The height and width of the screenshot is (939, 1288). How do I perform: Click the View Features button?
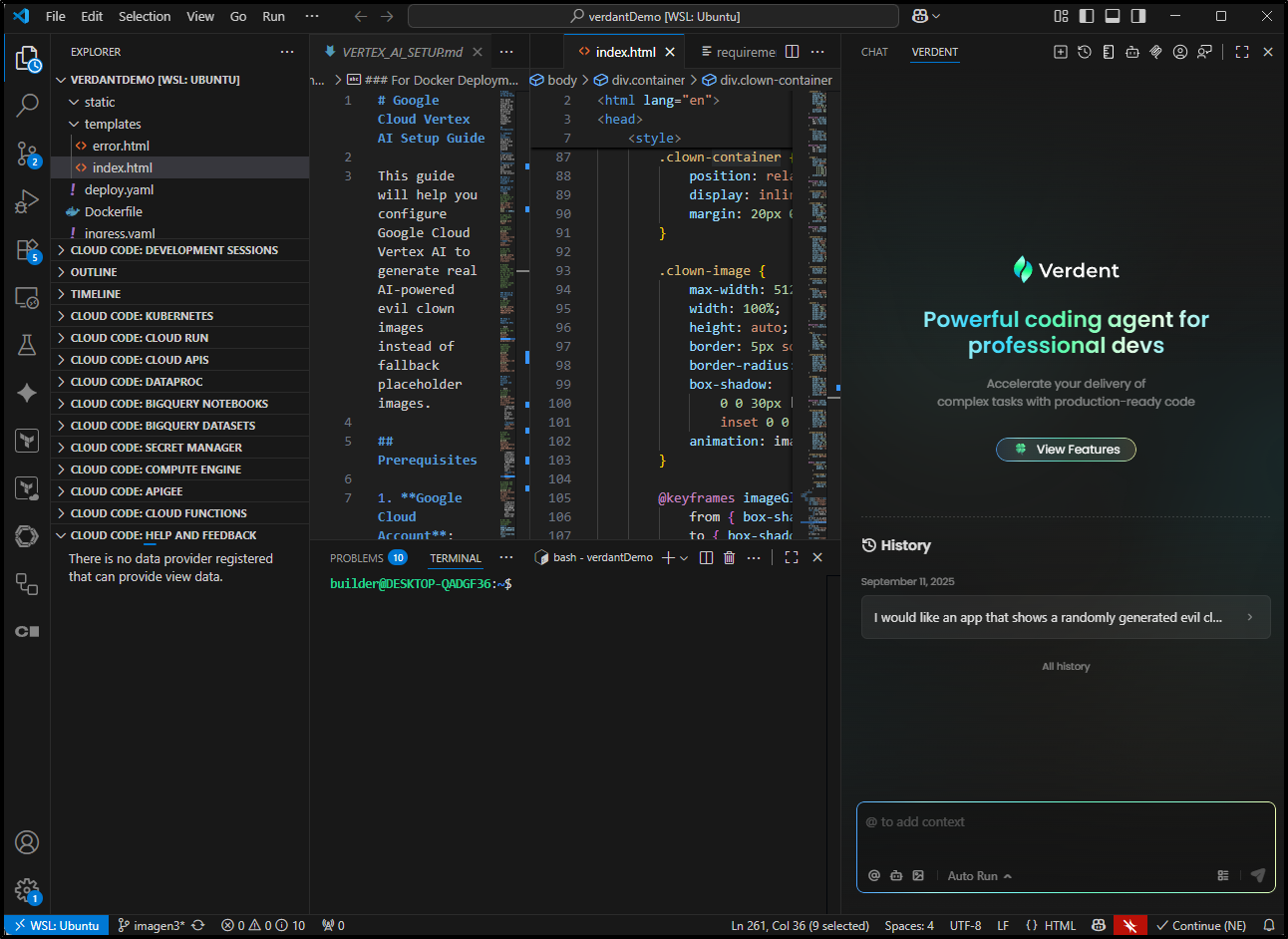[1066, 450]
